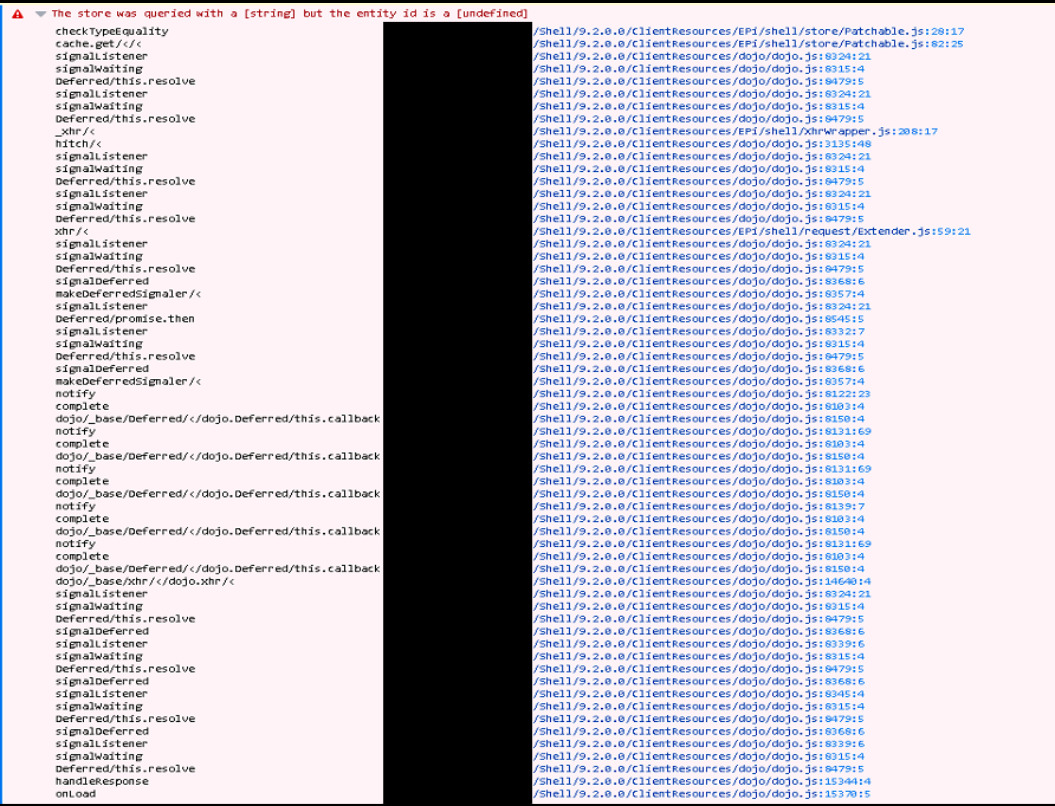Open the dojo.js:8545:5 source link

click(700, 319)
